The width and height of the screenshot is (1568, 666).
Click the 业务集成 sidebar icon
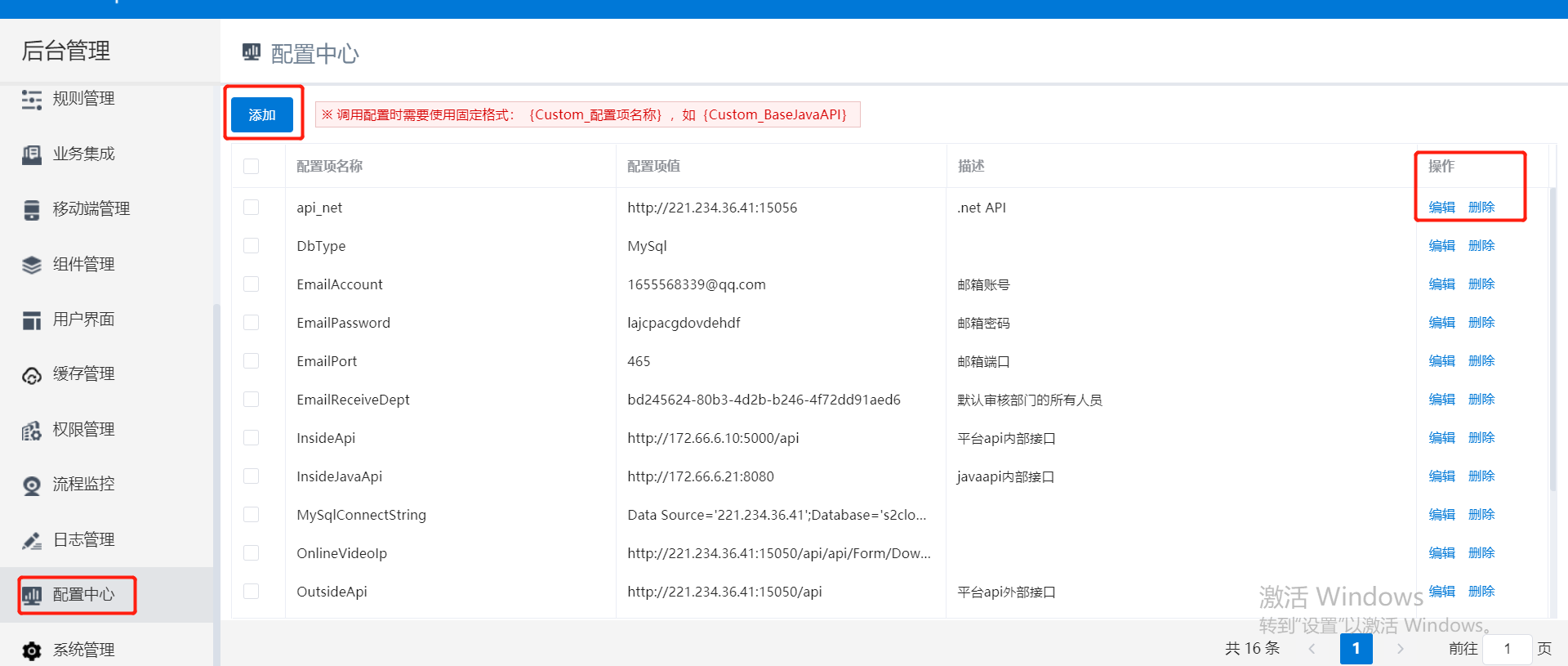click(x=32, y=154)
